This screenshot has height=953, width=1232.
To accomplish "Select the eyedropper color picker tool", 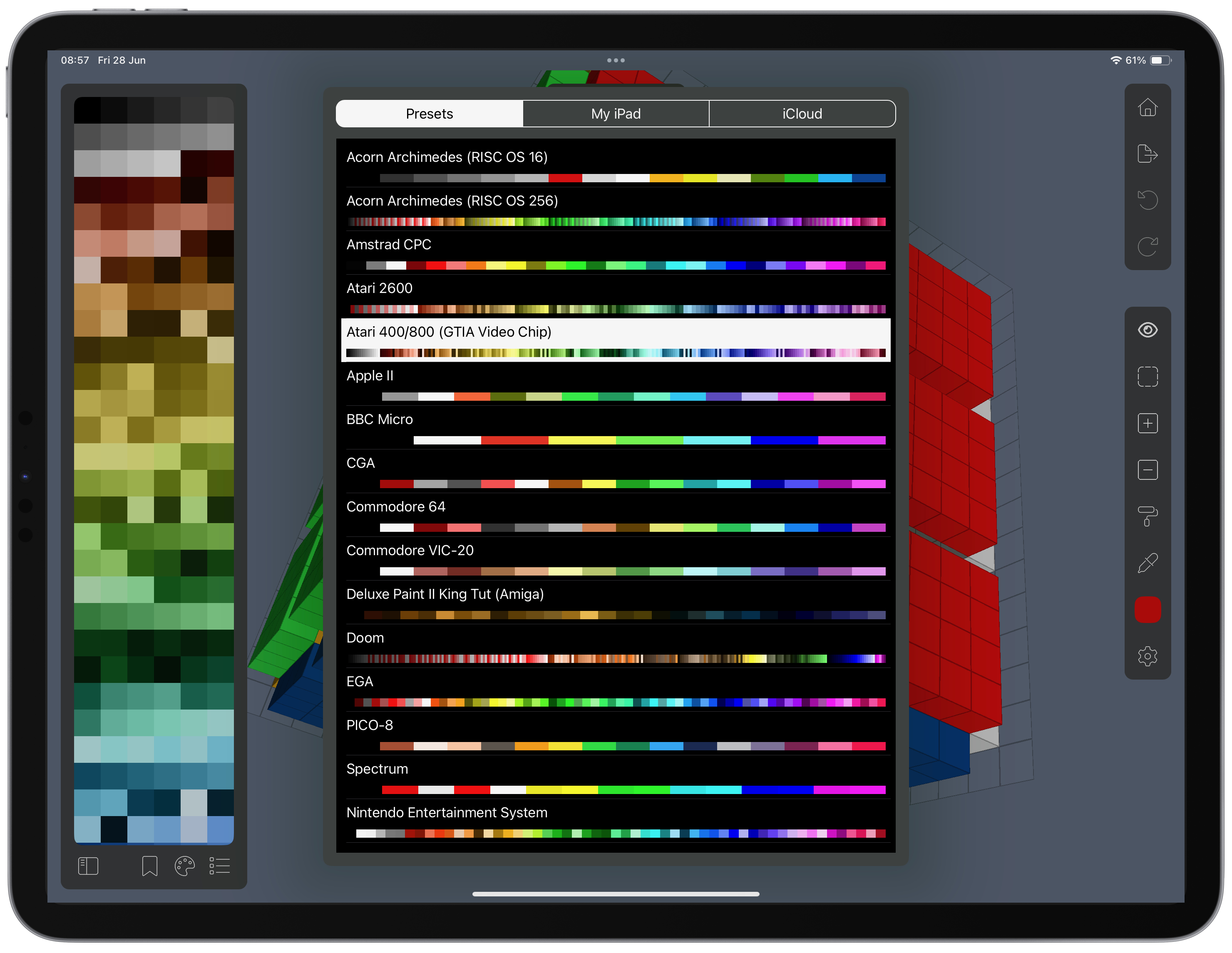I will pos(1148,563).
